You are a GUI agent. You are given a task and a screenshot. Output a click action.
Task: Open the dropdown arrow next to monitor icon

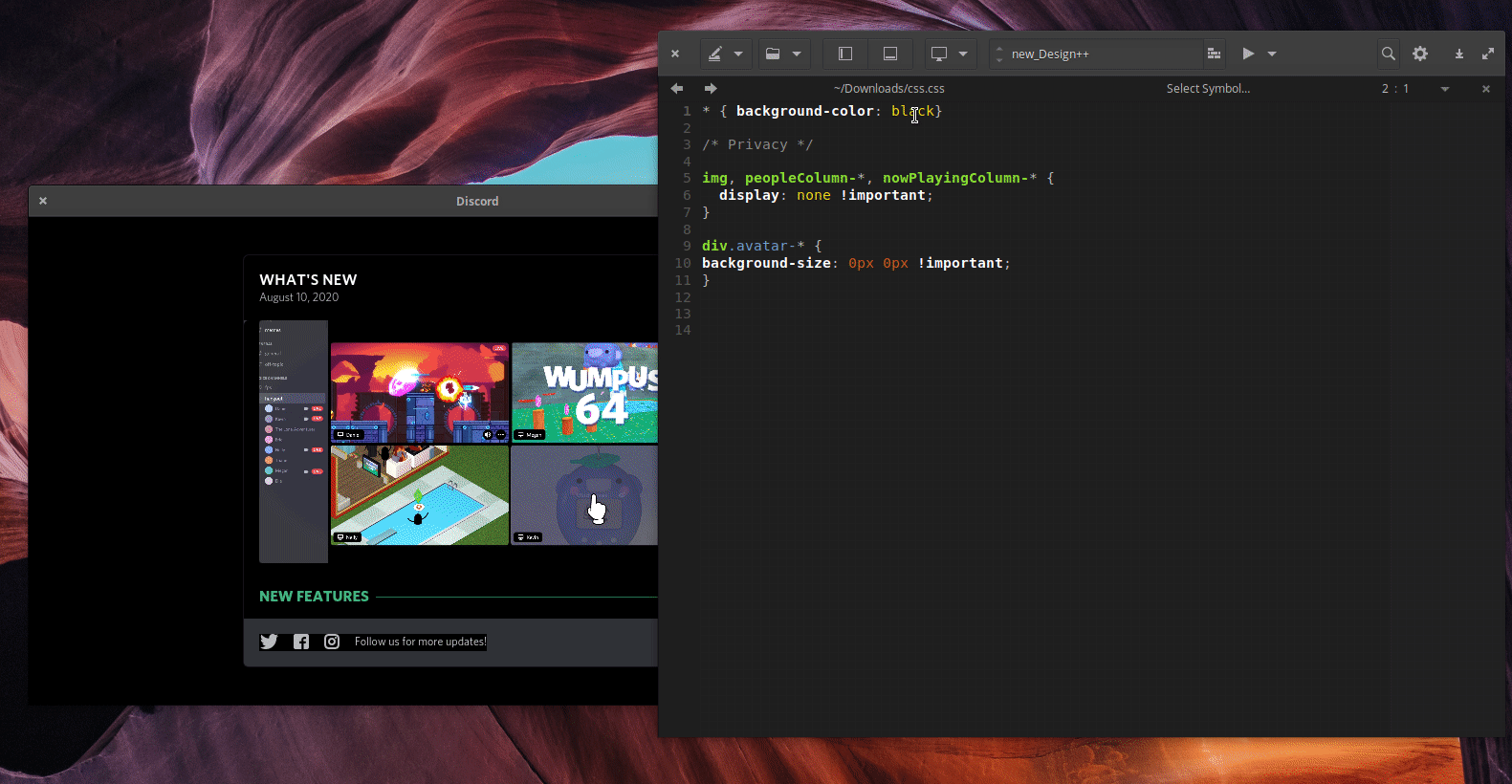point(963,54)
